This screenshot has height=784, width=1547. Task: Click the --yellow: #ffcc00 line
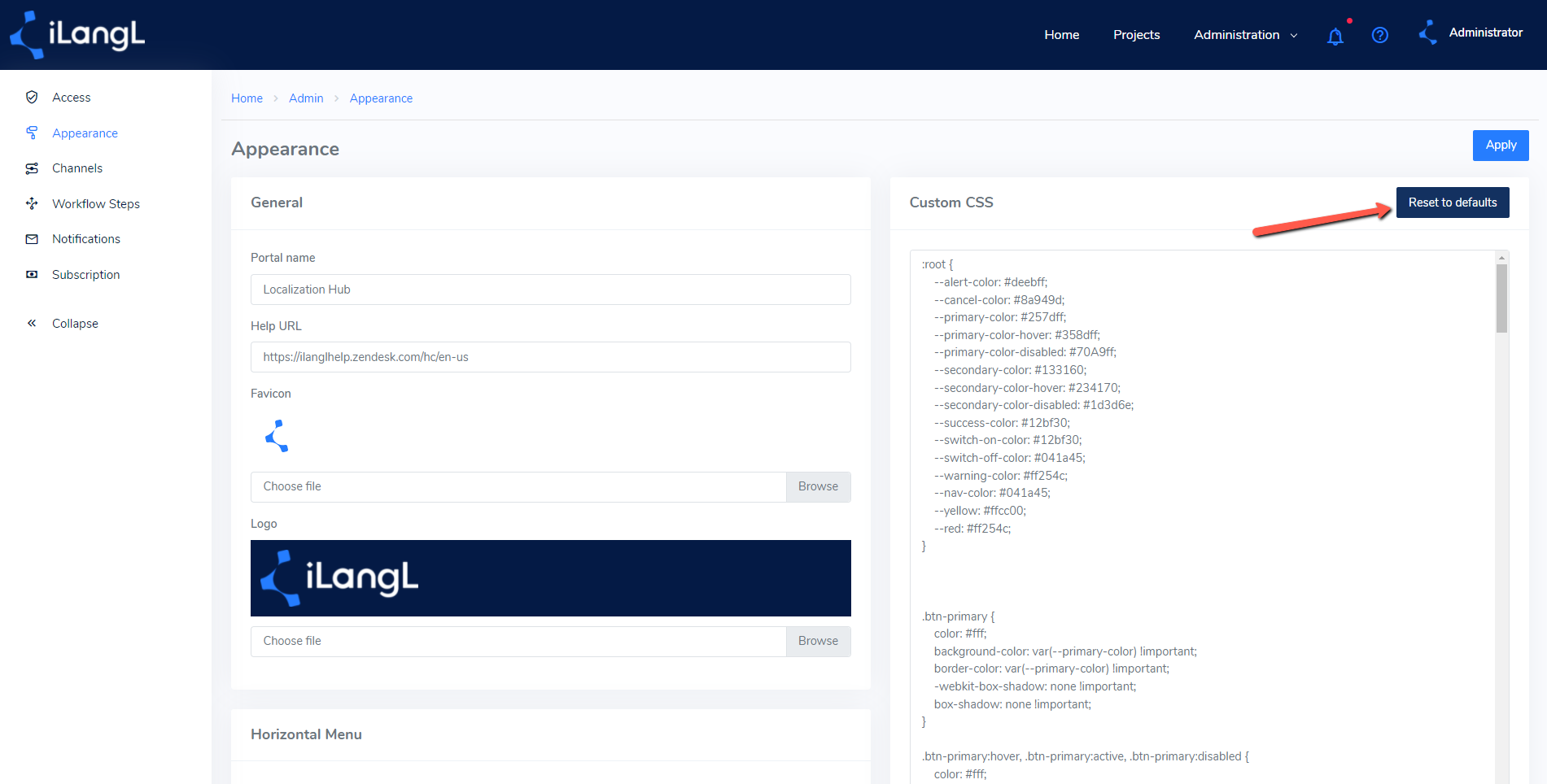(x=981, y=511)
